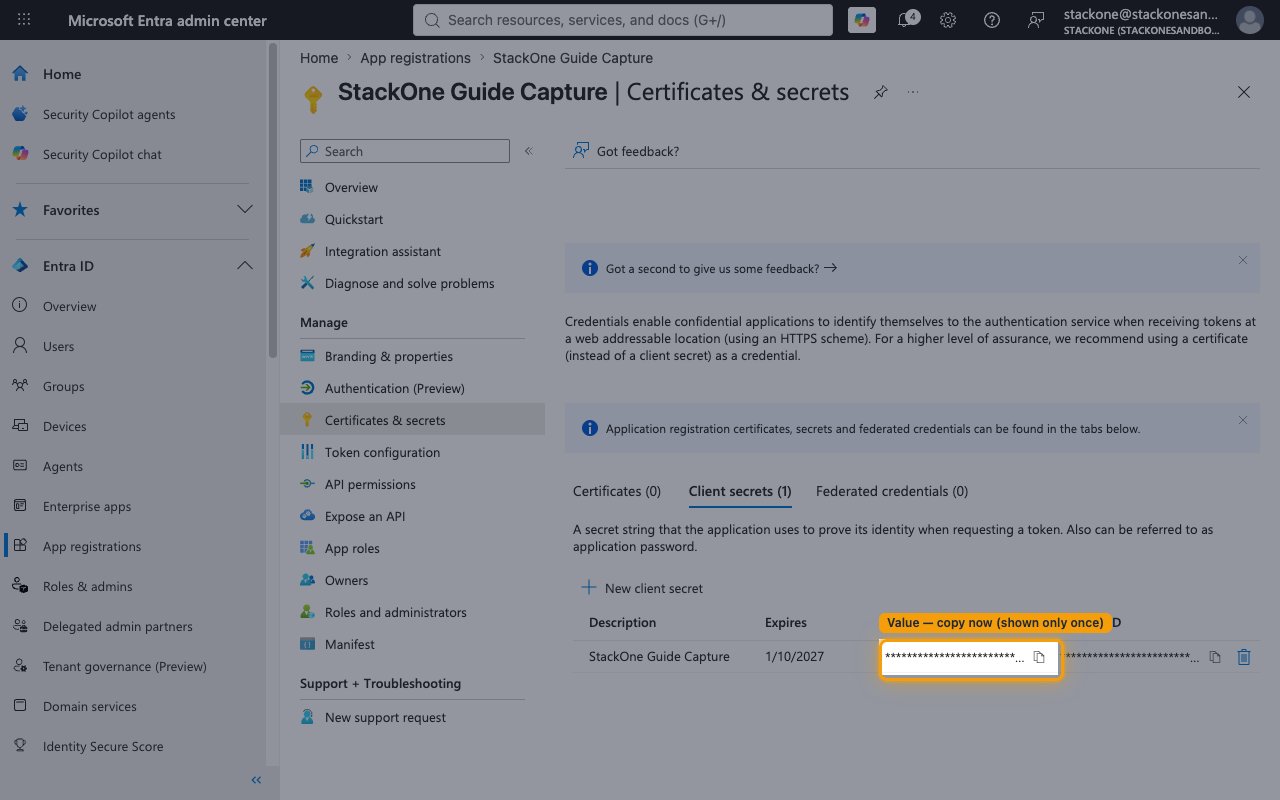Focus the global search box
The height and width of the screenshot is (800, 1280).
coord(623,20)
